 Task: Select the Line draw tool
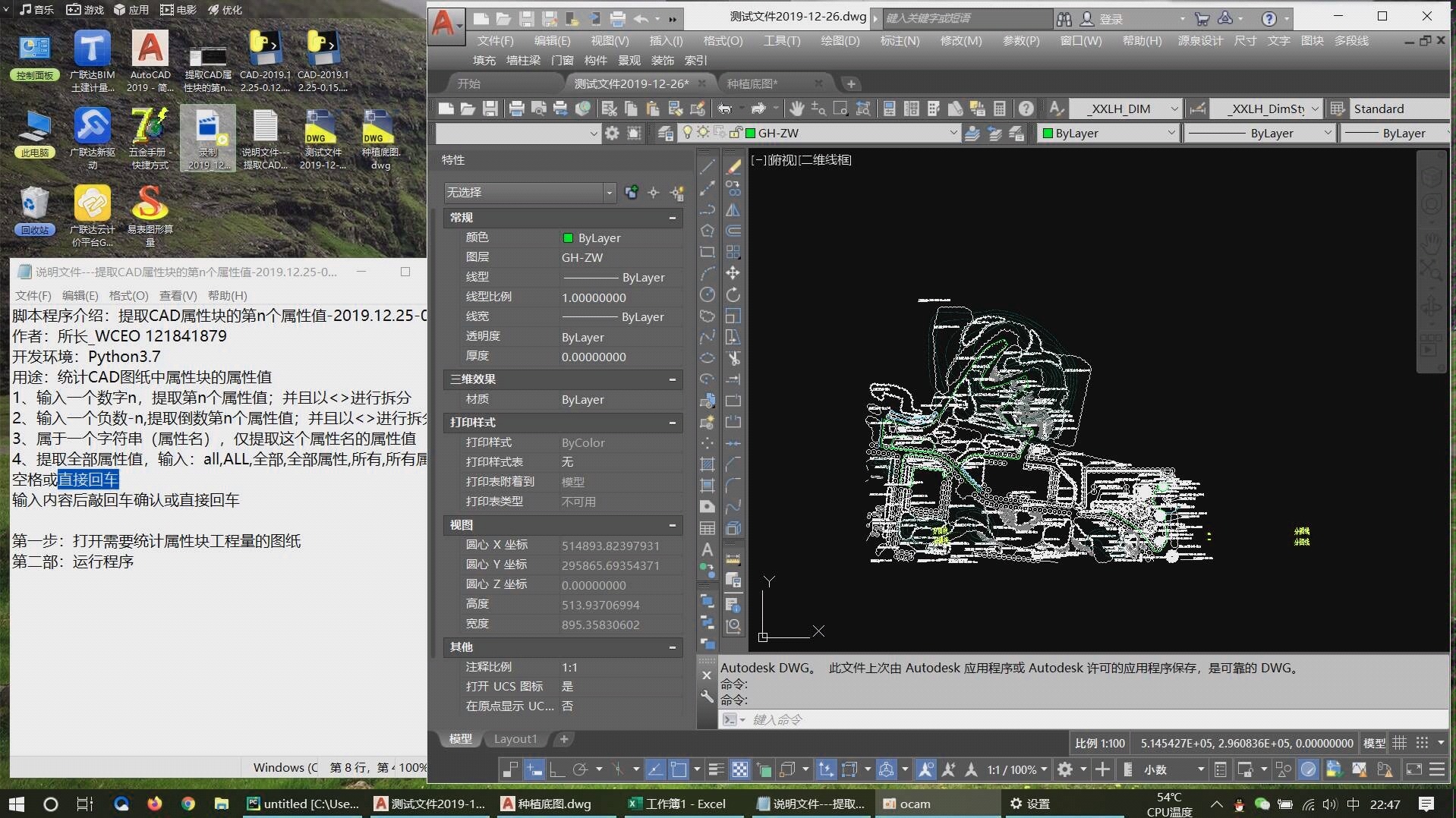707,167
